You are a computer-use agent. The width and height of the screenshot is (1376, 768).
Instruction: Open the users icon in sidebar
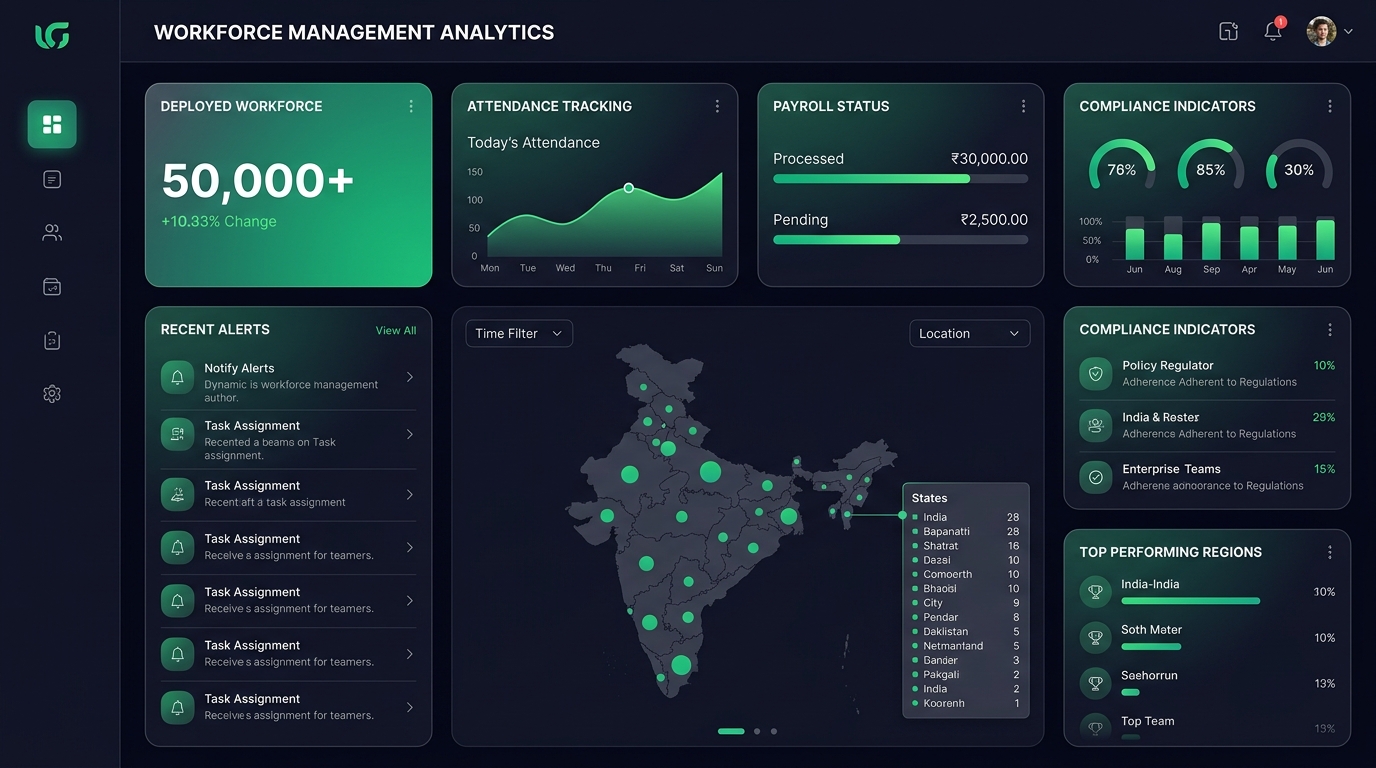click(52, 233)
